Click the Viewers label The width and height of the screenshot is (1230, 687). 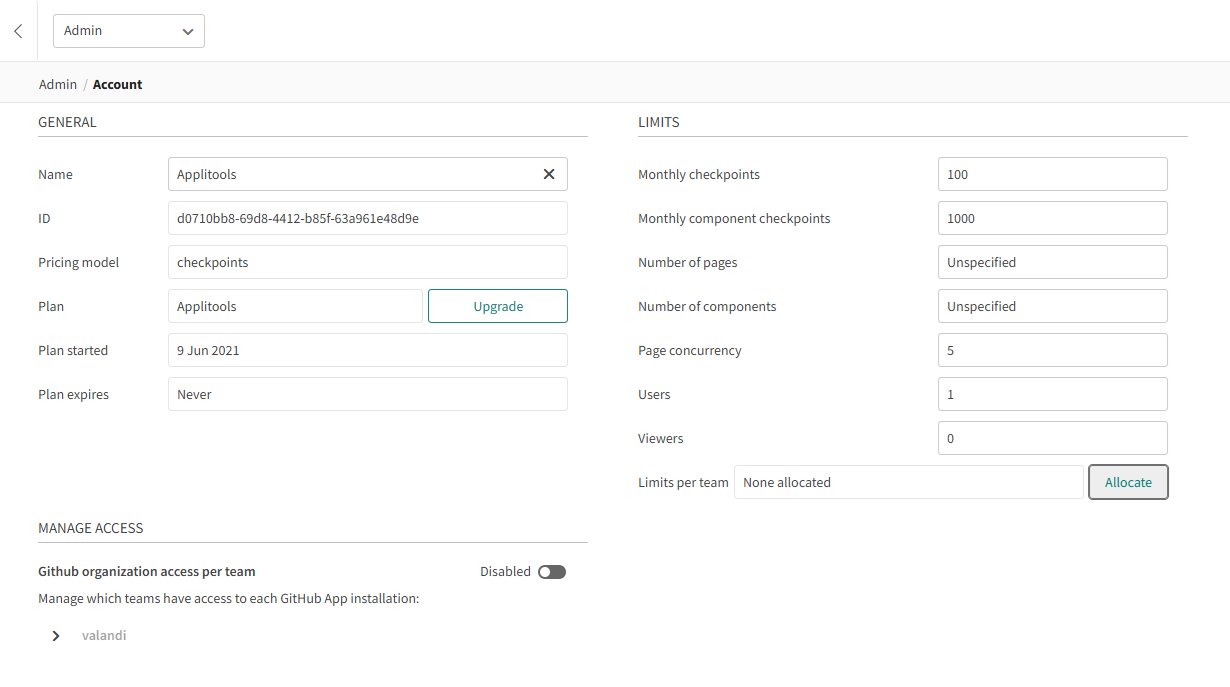[x=661, y=438]
